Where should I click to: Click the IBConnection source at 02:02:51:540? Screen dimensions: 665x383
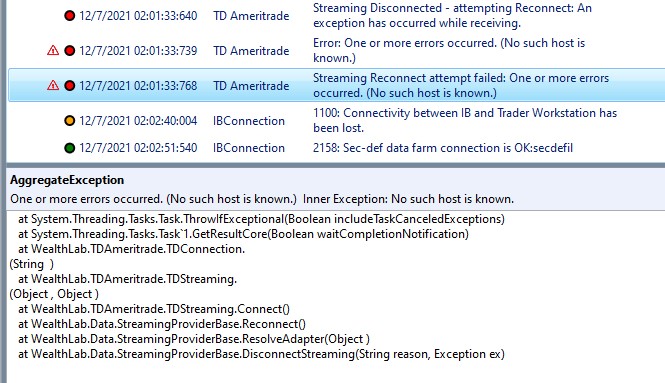249,148
